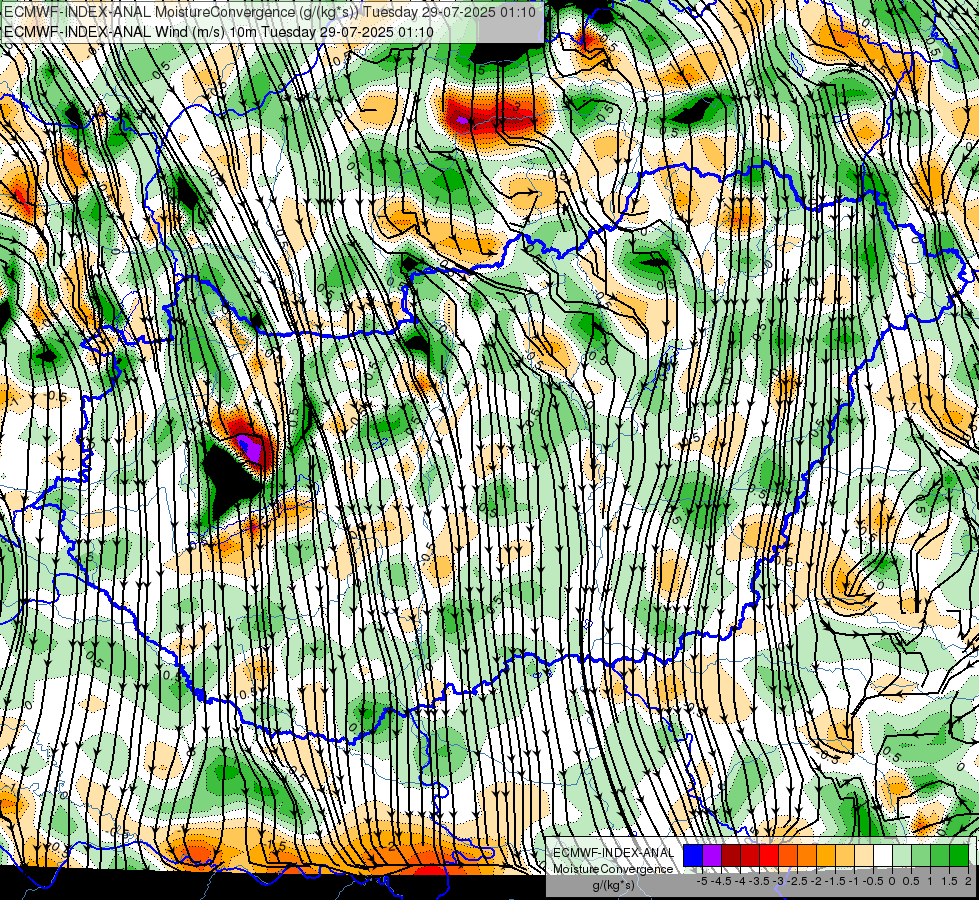Pick the bright red swatch between -3.5 and -3

[x=769, y=856]
